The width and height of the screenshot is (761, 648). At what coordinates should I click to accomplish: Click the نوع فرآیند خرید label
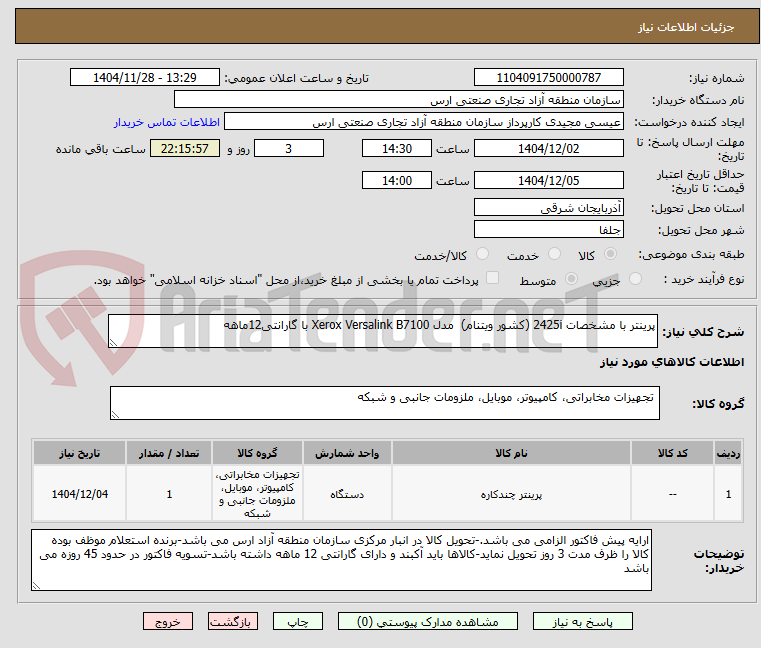click(x=704, y=279)
